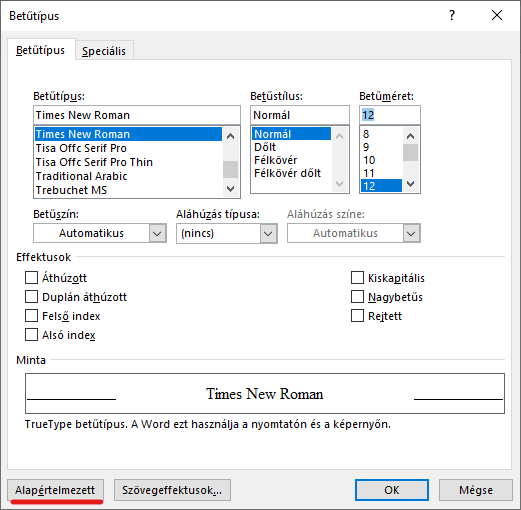Close the Betűtípus dialog

[x=497, y=15]
